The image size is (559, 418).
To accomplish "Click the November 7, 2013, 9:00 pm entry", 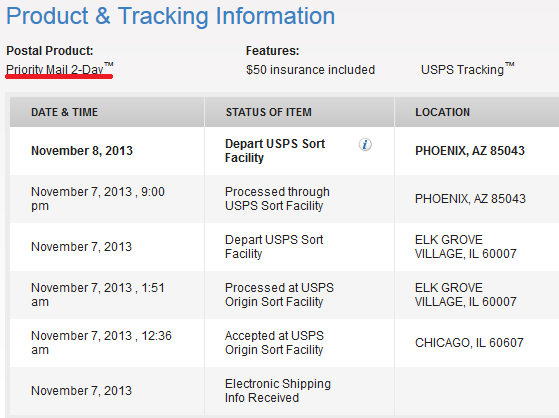I will coord(98,199).
